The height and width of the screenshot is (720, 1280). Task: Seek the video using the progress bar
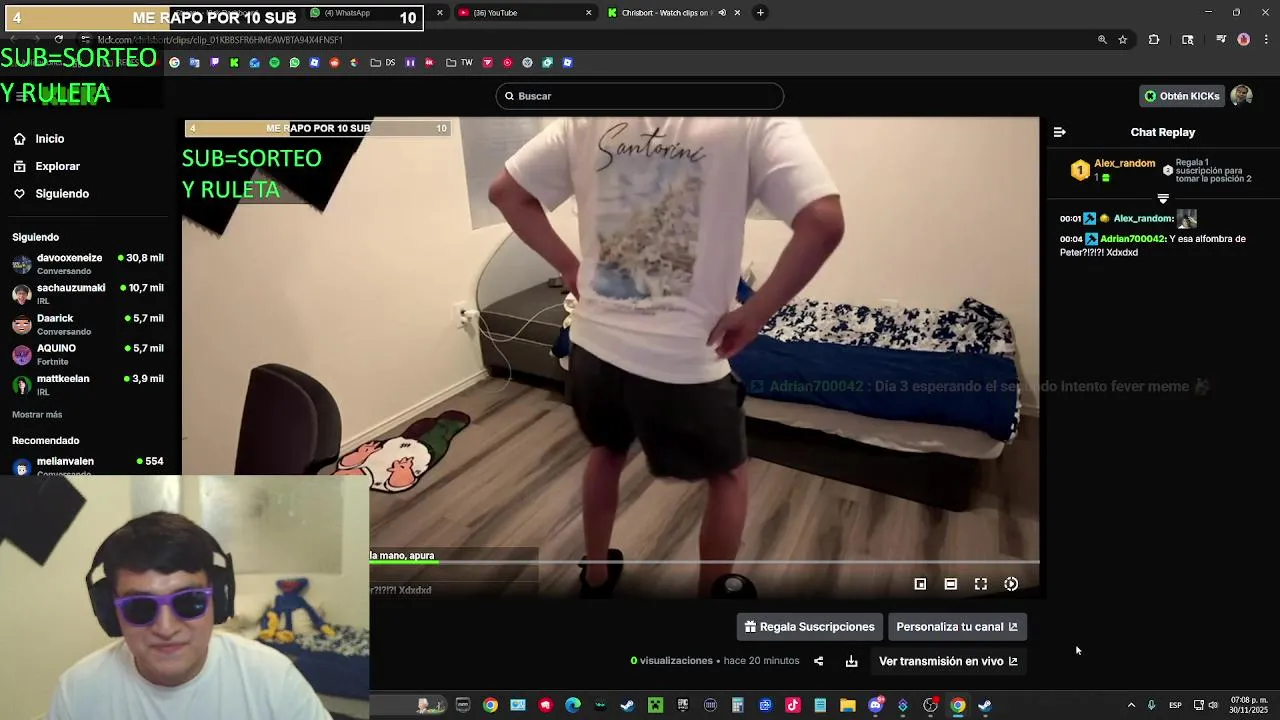point(704,562)
